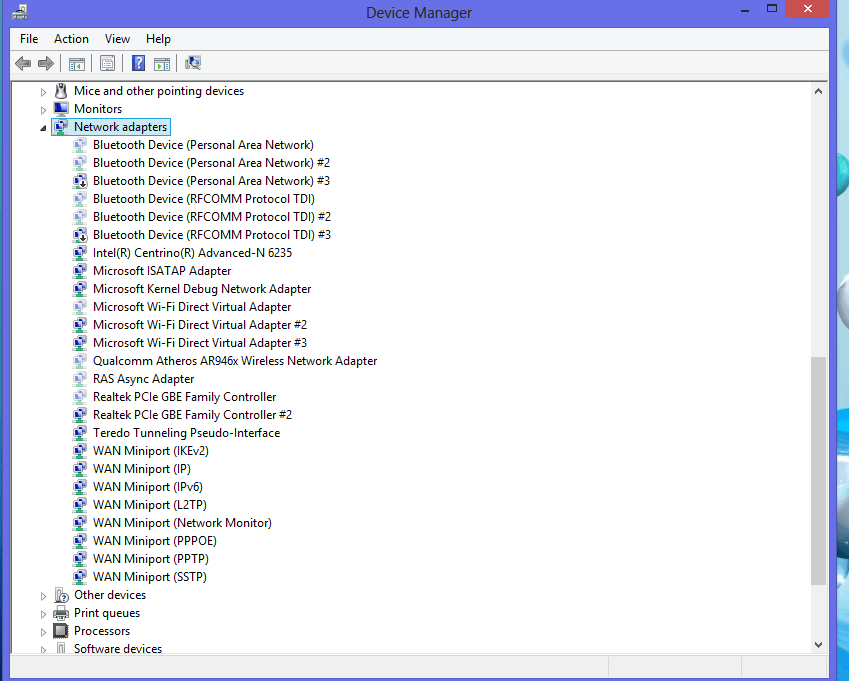
Task: Select Realtek PCIe GBE Family Controller
Action: pyautogui.click(x=184, y=397)
